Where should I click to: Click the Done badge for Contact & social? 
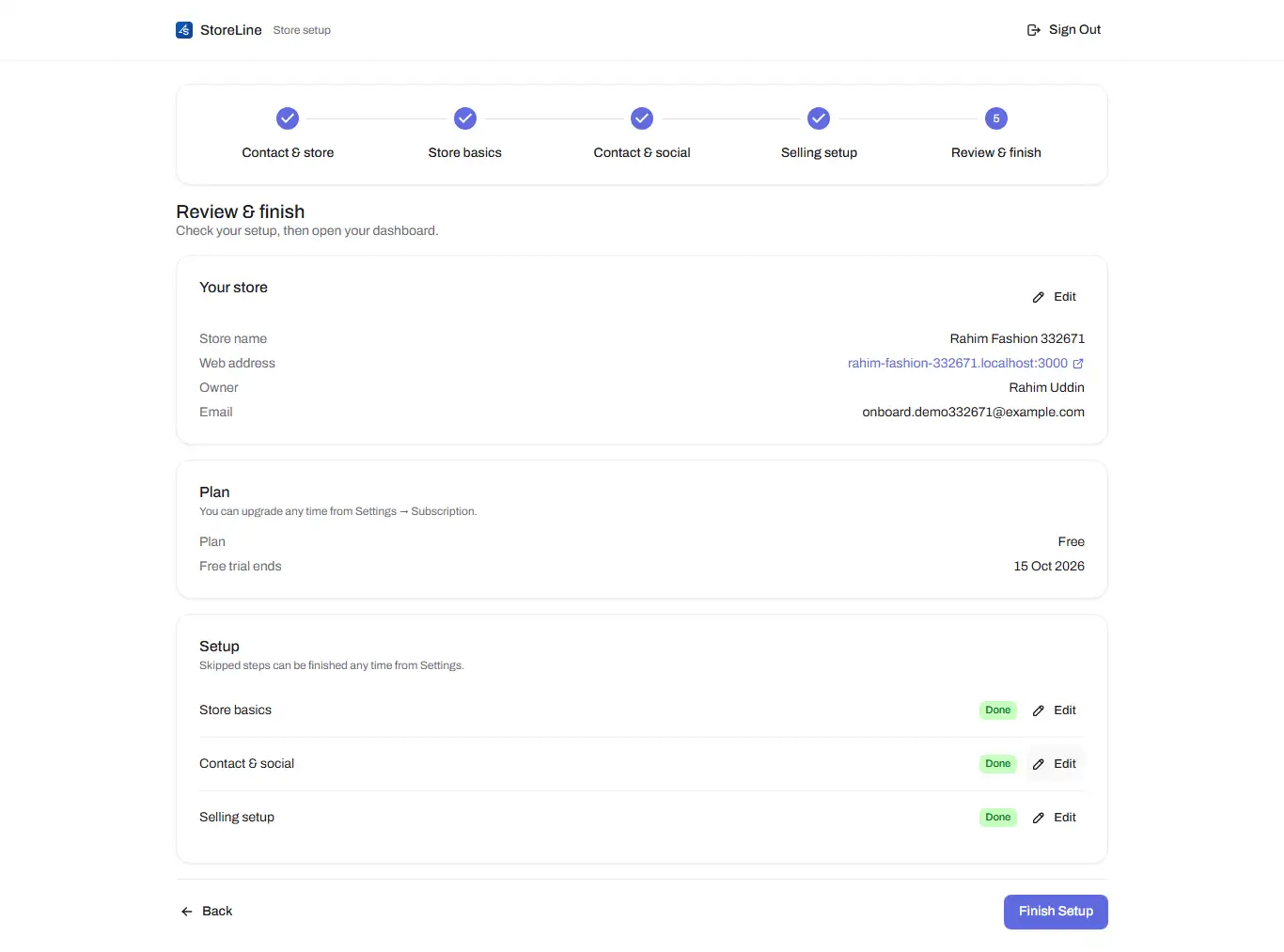pyautogui.click(x=998, y=764)
